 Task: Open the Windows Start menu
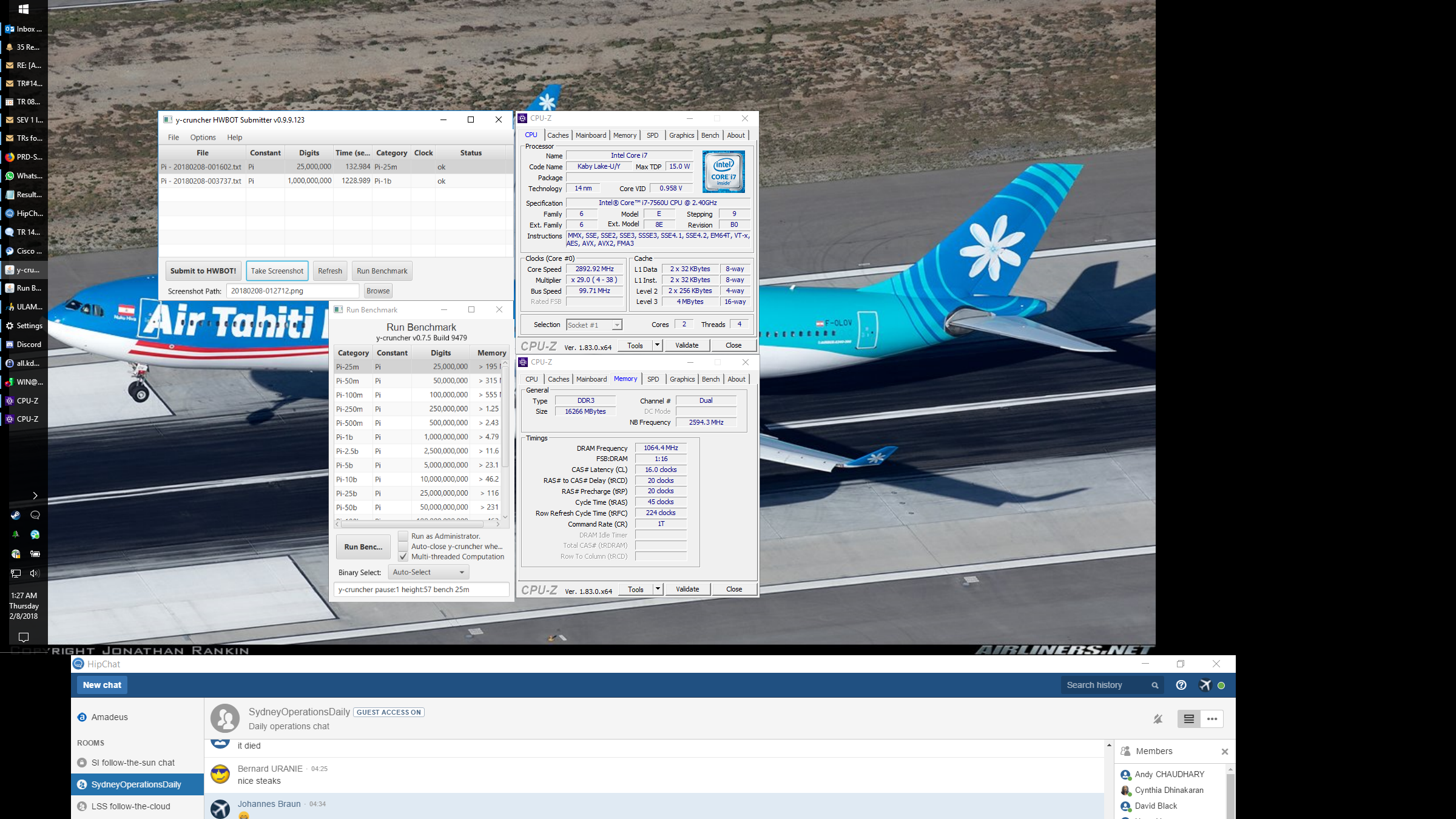click(x=24, y=9)
